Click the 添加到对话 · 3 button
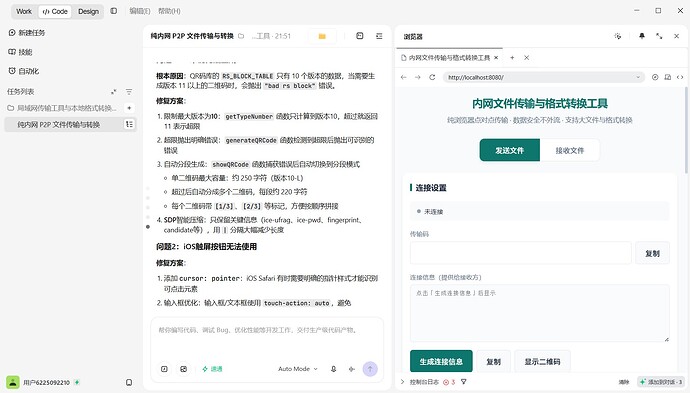Screen dimensions: 690x393 [x=661, y=382]
